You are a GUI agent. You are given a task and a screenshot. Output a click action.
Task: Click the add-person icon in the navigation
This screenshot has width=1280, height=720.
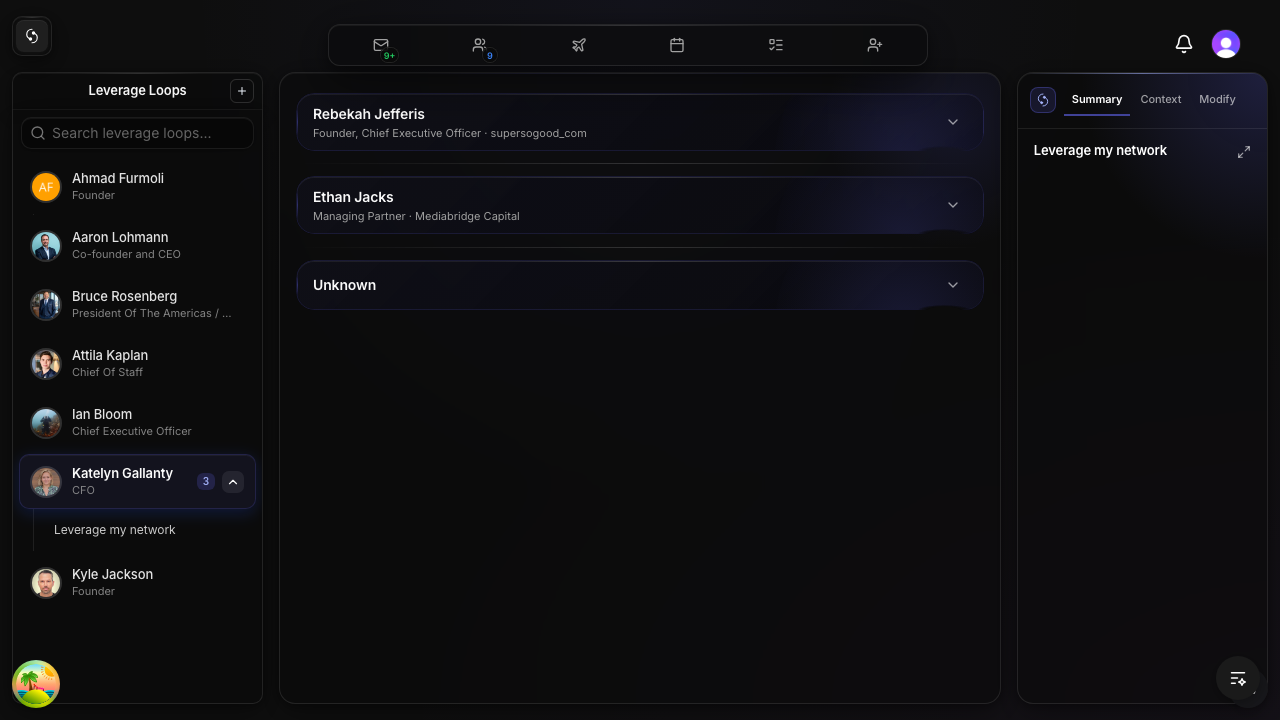[875, 45]
